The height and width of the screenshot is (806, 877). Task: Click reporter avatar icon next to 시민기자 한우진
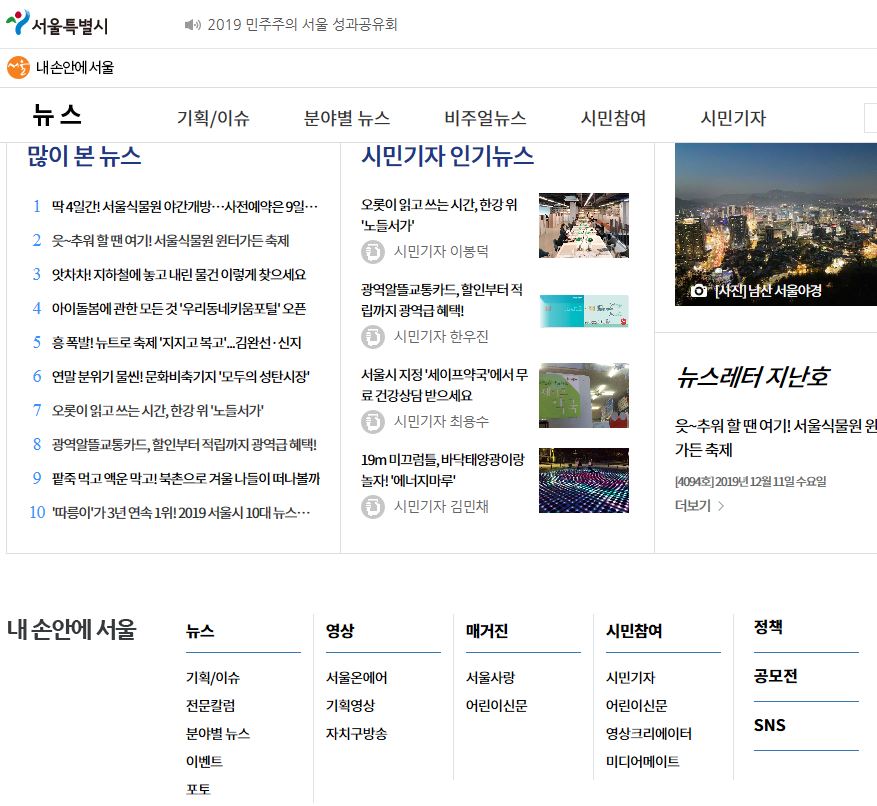pos(373,337)
